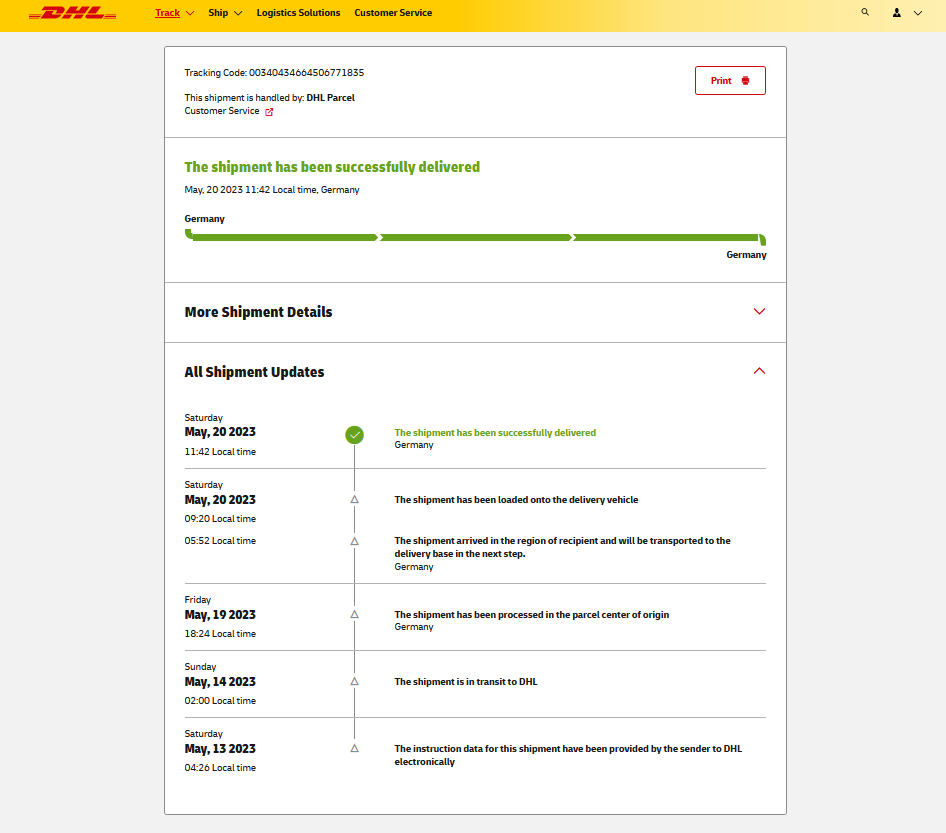Go to Logistics Solutions menu
The height and width of the screenshot is (833, 946).
(x=298, y=13)
